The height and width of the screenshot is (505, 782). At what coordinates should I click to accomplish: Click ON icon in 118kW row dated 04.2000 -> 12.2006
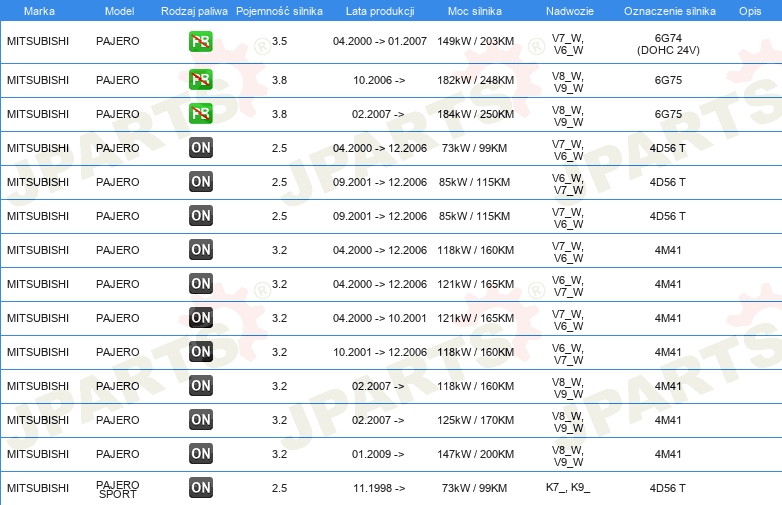tap(200, 249)
